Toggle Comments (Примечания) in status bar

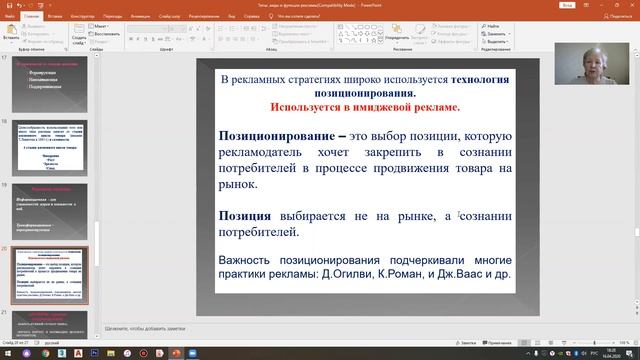pyautogui.click(x=497, y=343)
